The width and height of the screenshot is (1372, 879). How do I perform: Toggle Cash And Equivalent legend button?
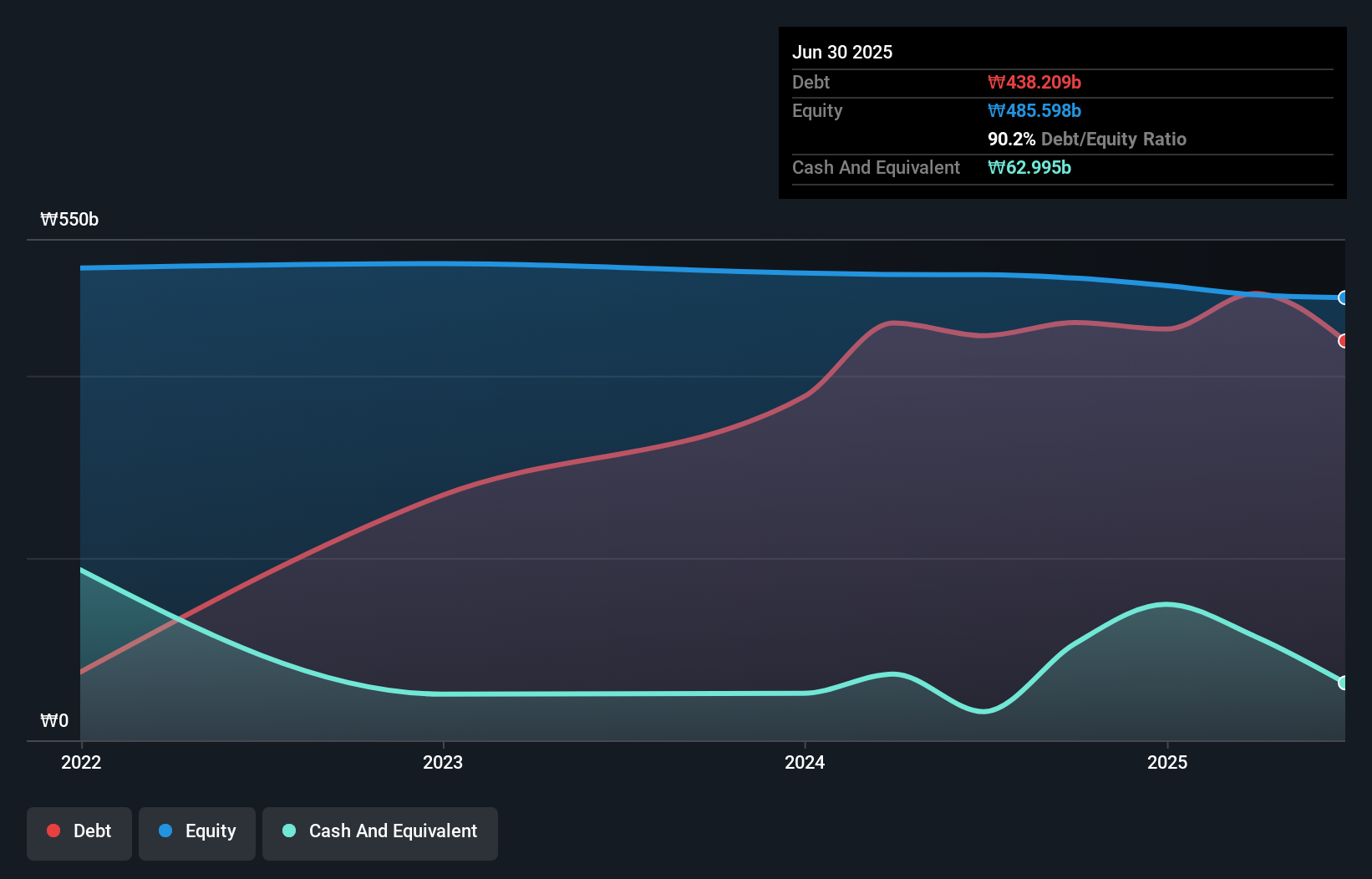(380, 833)
